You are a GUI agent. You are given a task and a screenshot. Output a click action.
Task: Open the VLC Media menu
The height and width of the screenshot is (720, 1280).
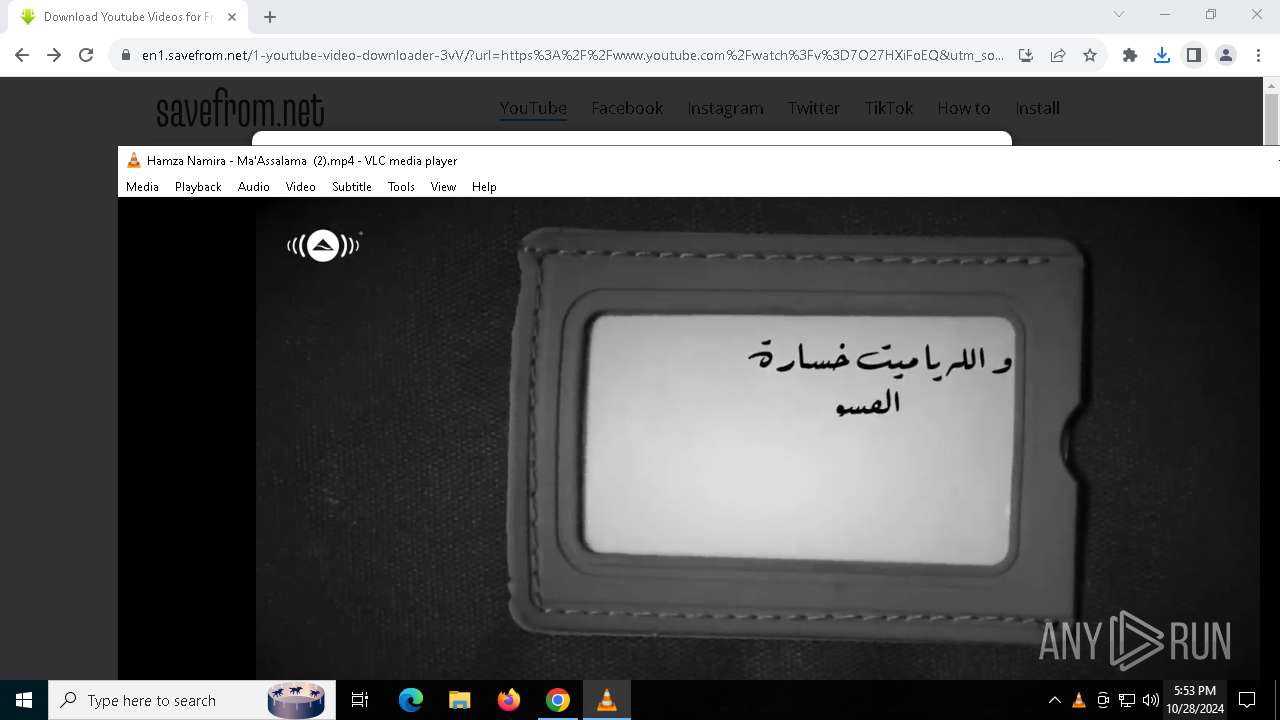click(x=142, y=187)
